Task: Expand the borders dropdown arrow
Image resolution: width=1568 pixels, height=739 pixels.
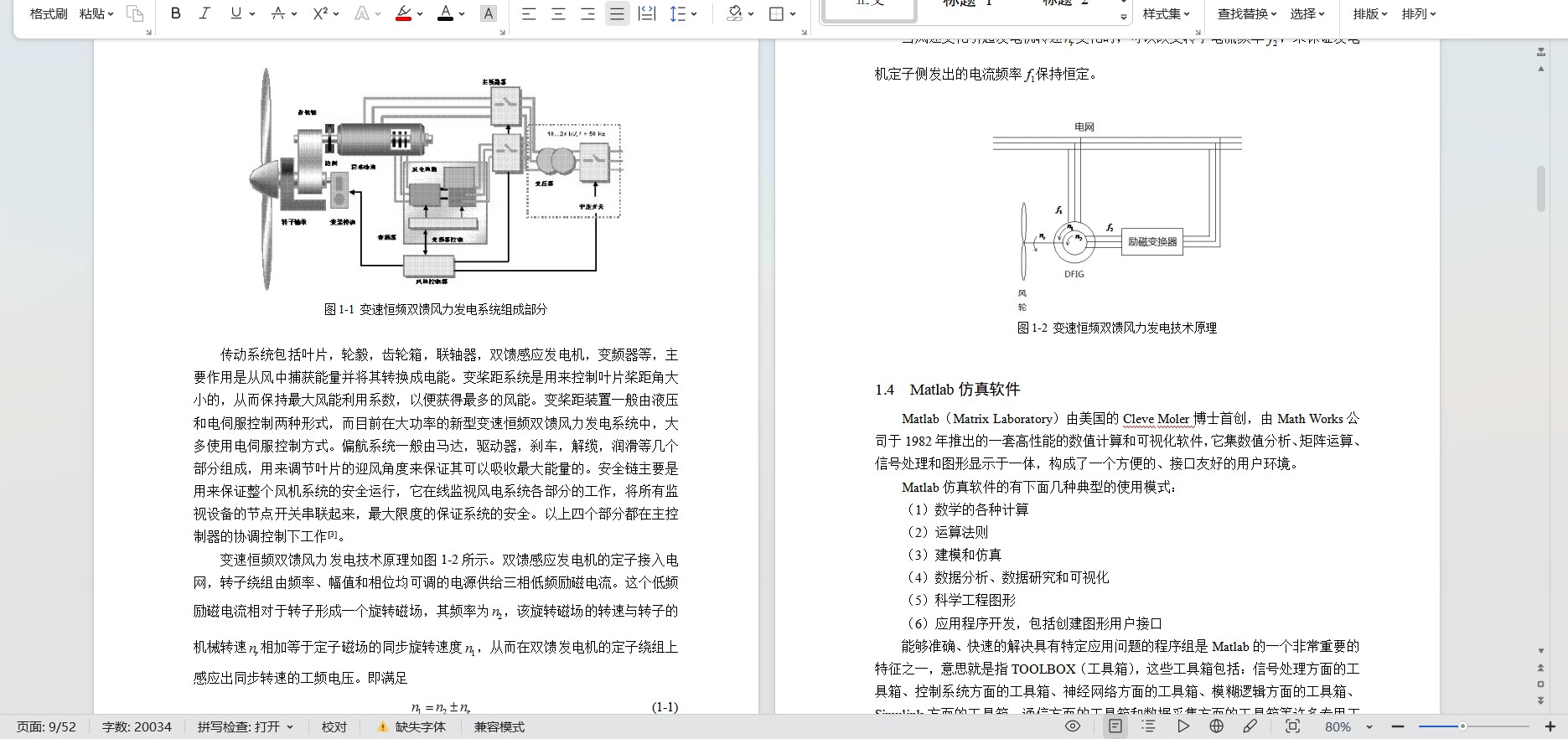Action: (792, 13)
